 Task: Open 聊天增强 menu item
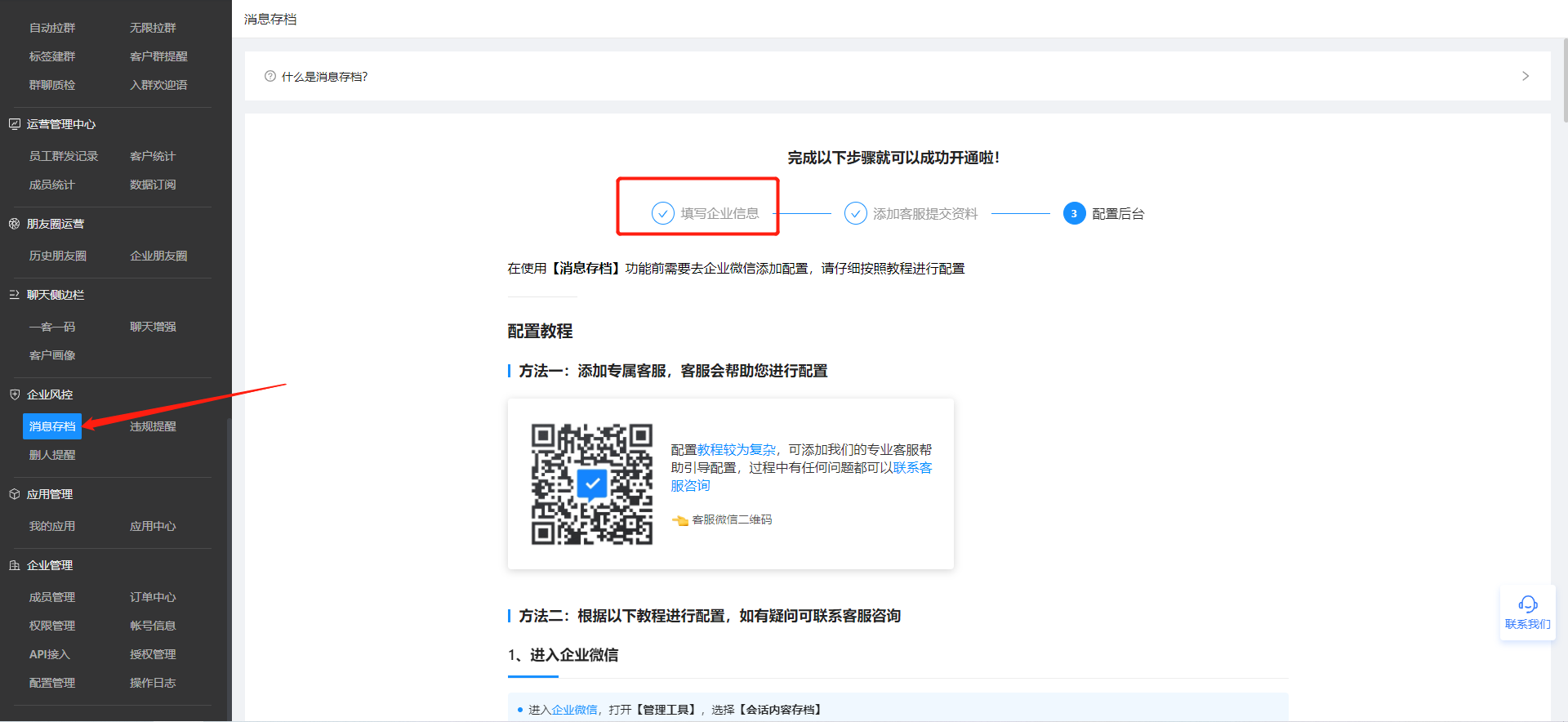pyautogui.click(x=153, y=327)
